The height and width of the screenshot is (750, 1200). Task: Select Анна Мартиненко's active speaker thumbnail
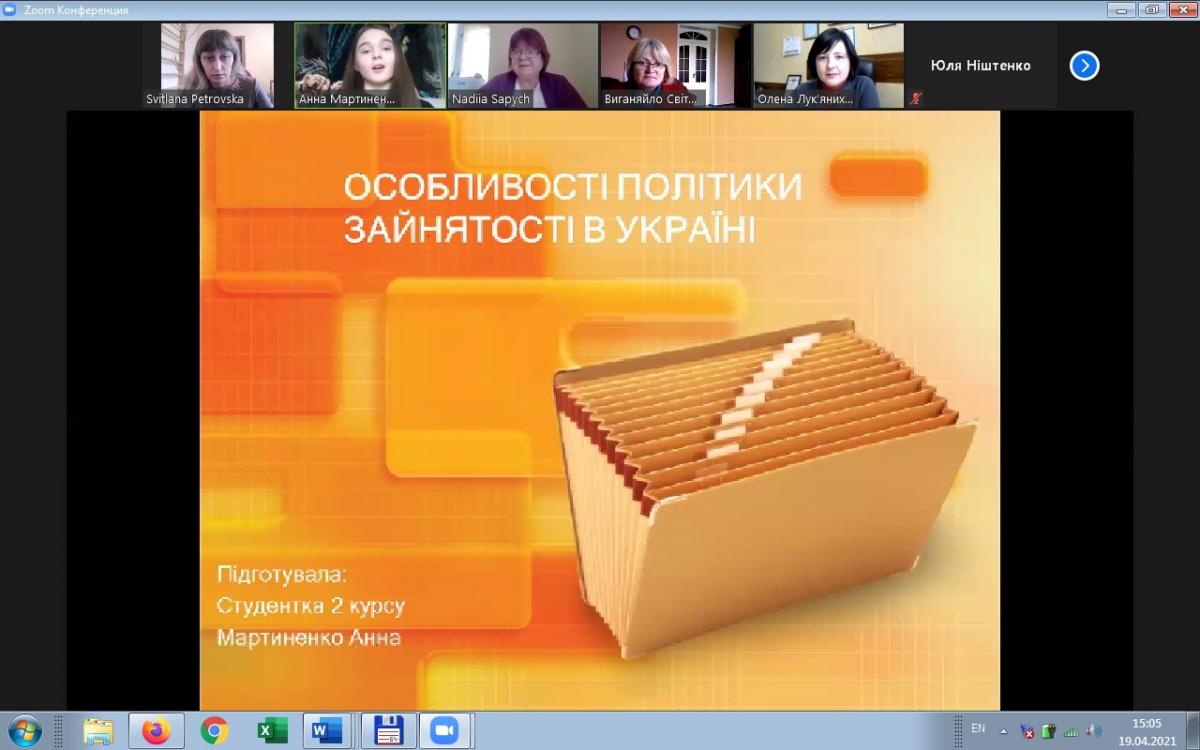click(371, 66)
